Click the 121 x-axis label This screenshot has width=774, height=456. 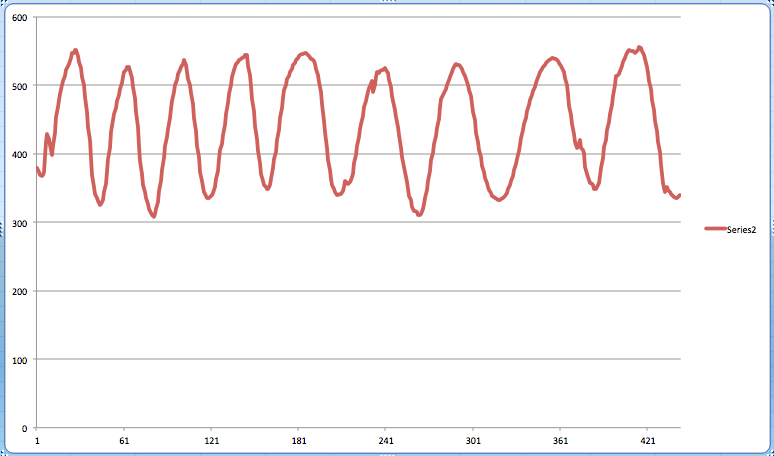point(211,441)
